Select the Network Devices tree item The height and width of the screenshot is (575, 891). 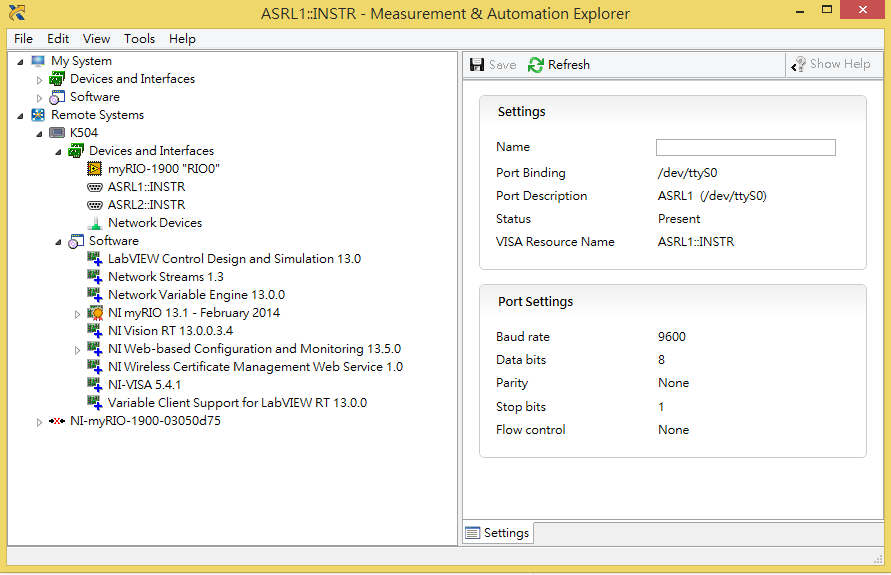point(155,223)
